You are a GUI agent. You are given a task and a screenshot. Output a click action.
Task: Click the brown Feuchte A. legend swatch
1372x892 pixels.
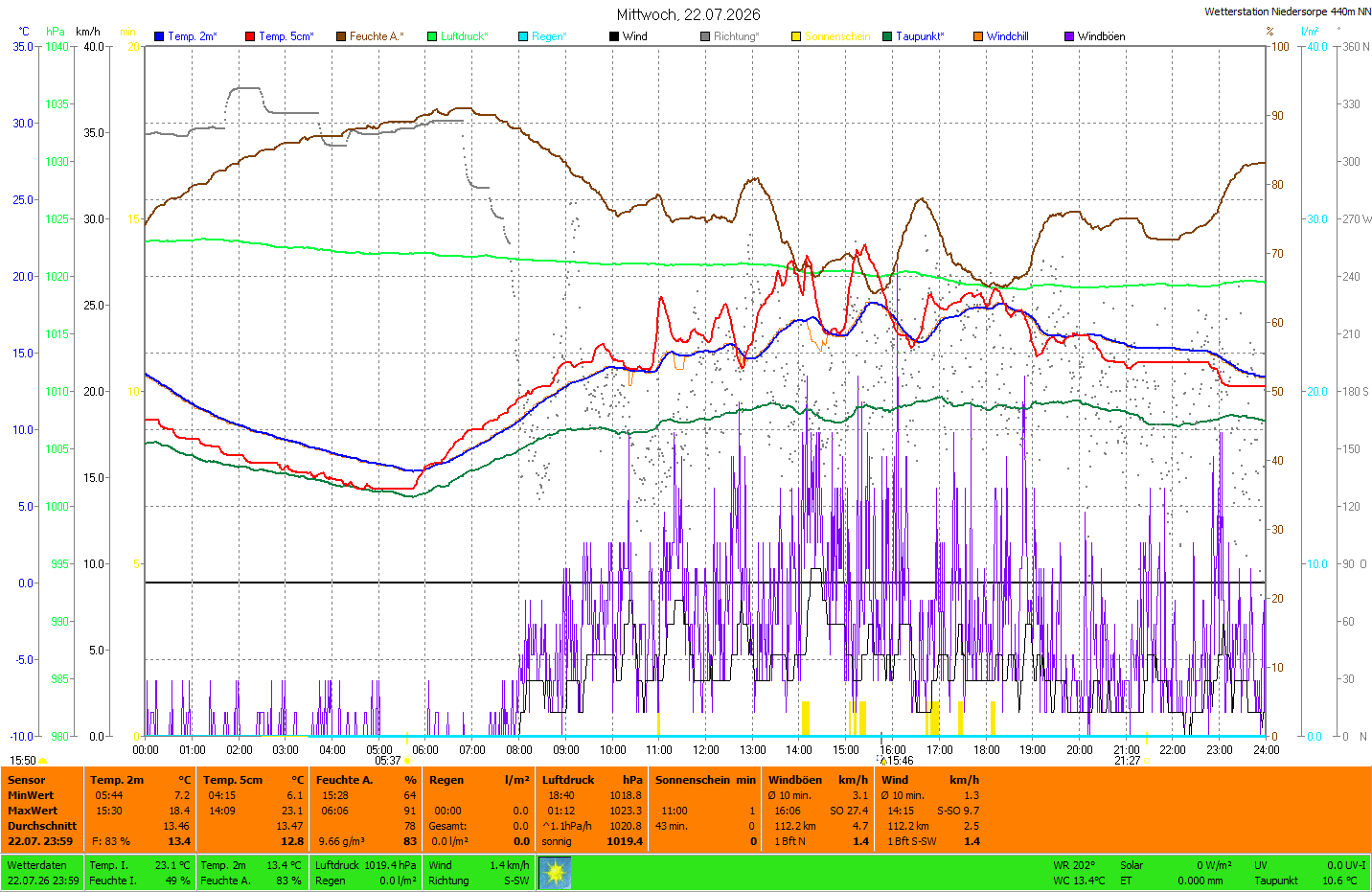tap(340, 36)
